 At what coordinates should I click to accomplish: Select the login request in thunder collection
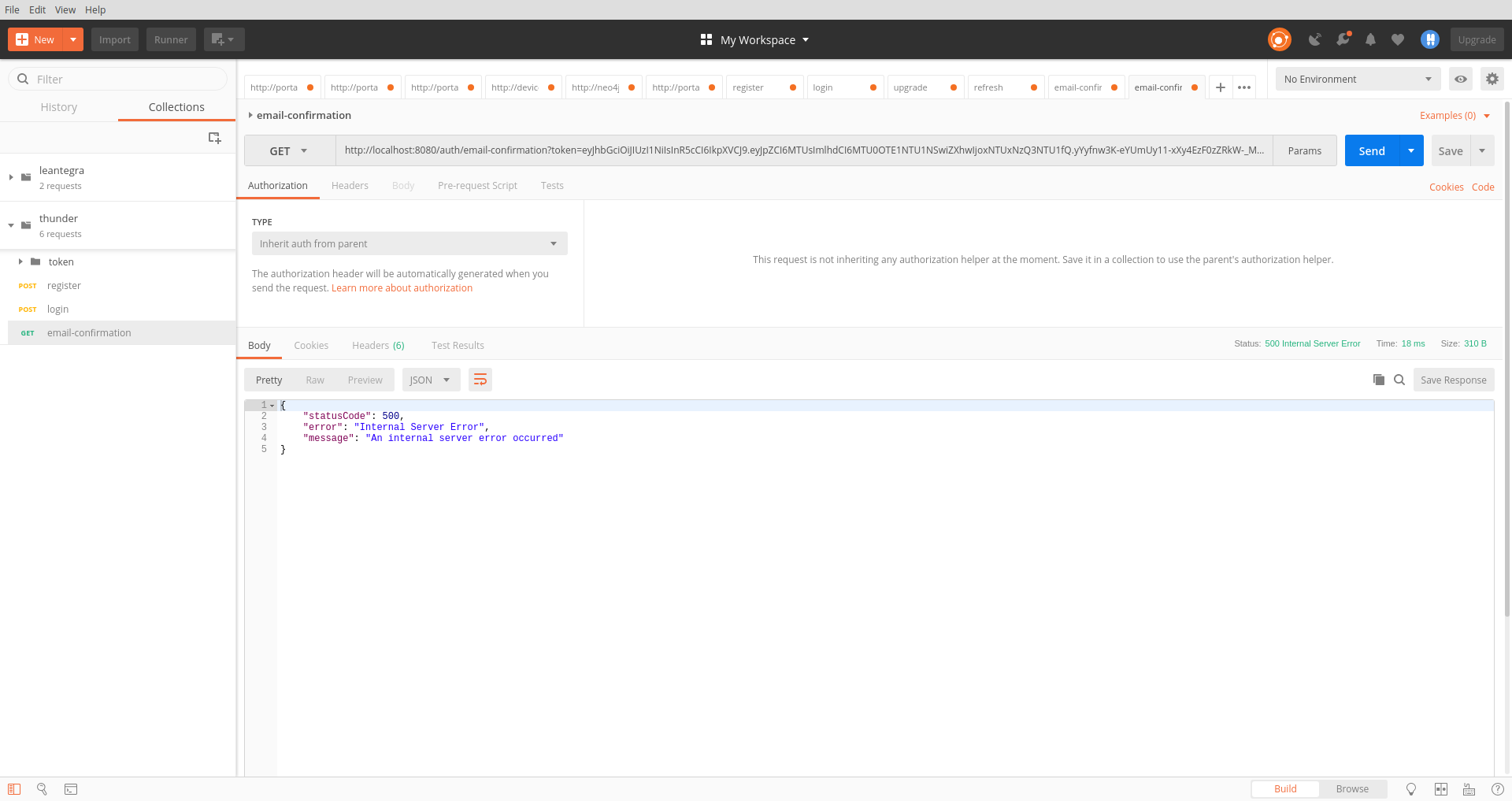click(57, 309)
